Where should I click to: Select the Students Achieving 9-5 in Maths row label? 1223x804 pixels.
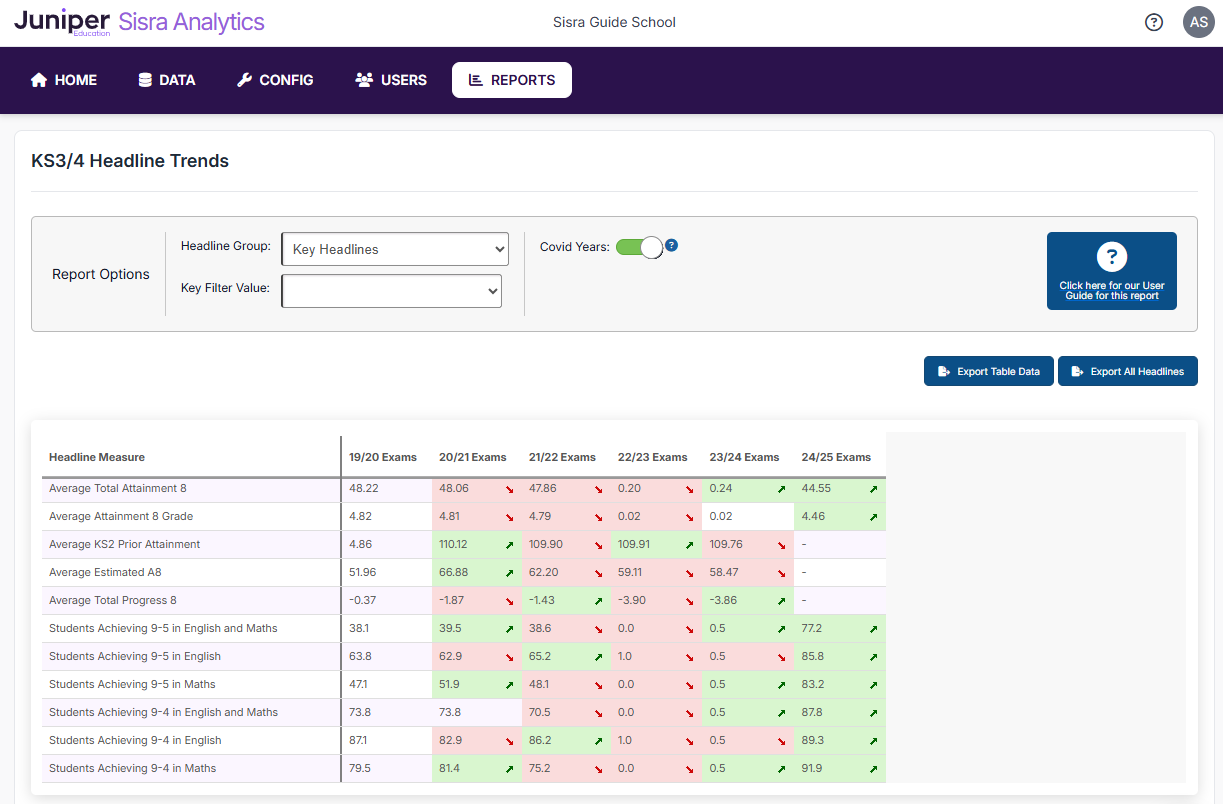coord(135,684)
